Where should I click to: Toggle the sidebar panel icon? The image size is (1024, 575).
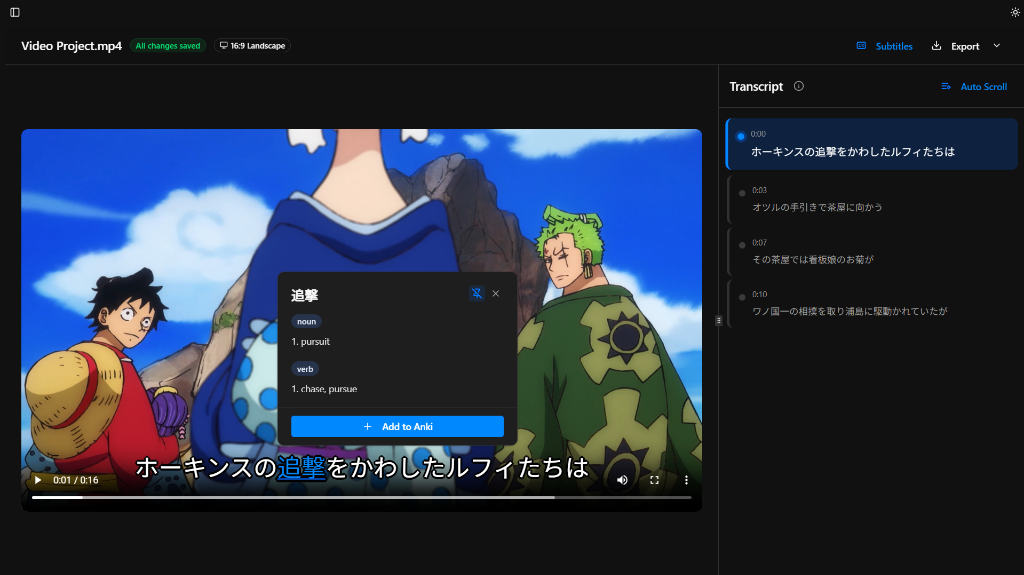tap(15, 12)
